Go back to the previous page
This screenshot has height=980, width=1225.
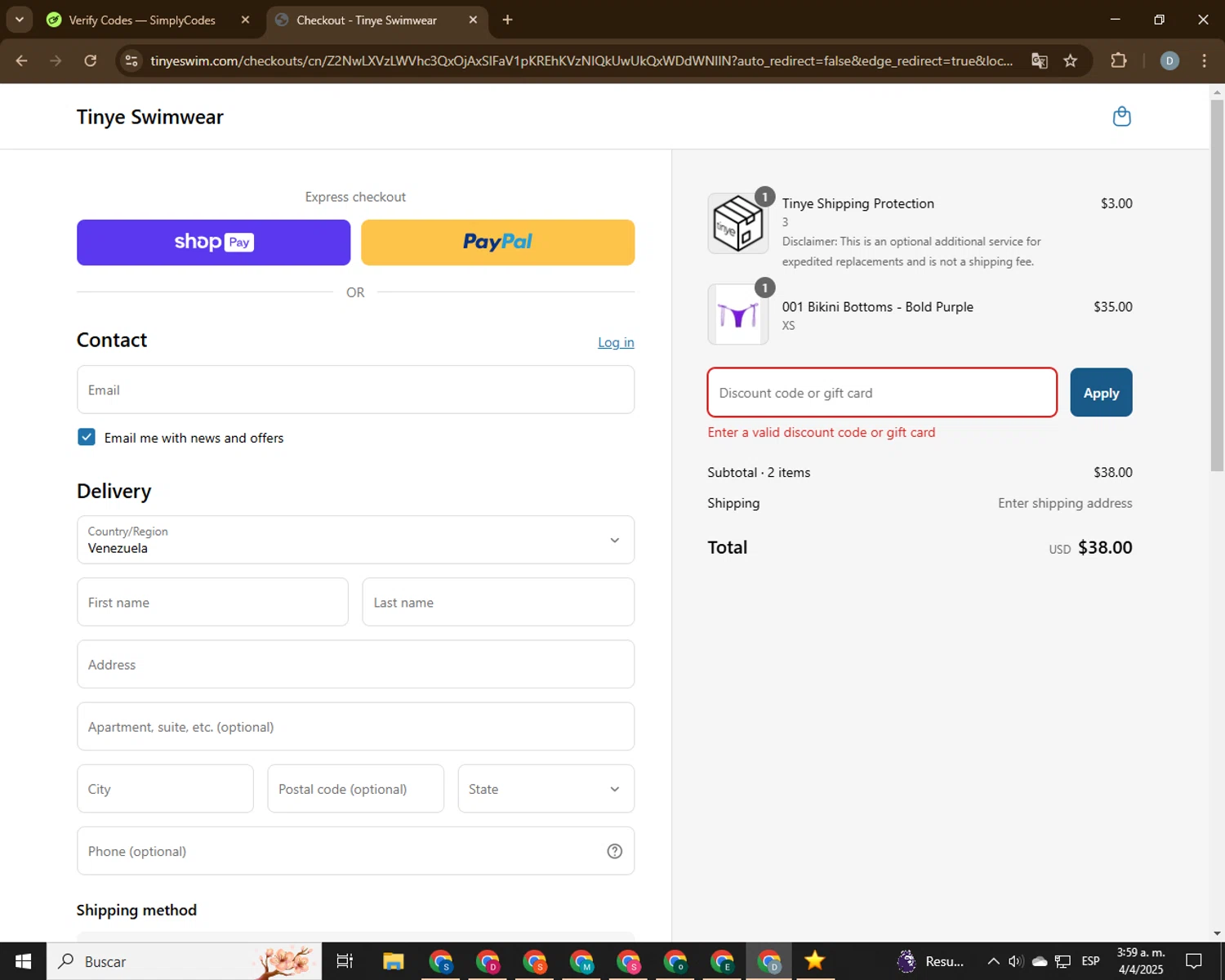point(22,60)
